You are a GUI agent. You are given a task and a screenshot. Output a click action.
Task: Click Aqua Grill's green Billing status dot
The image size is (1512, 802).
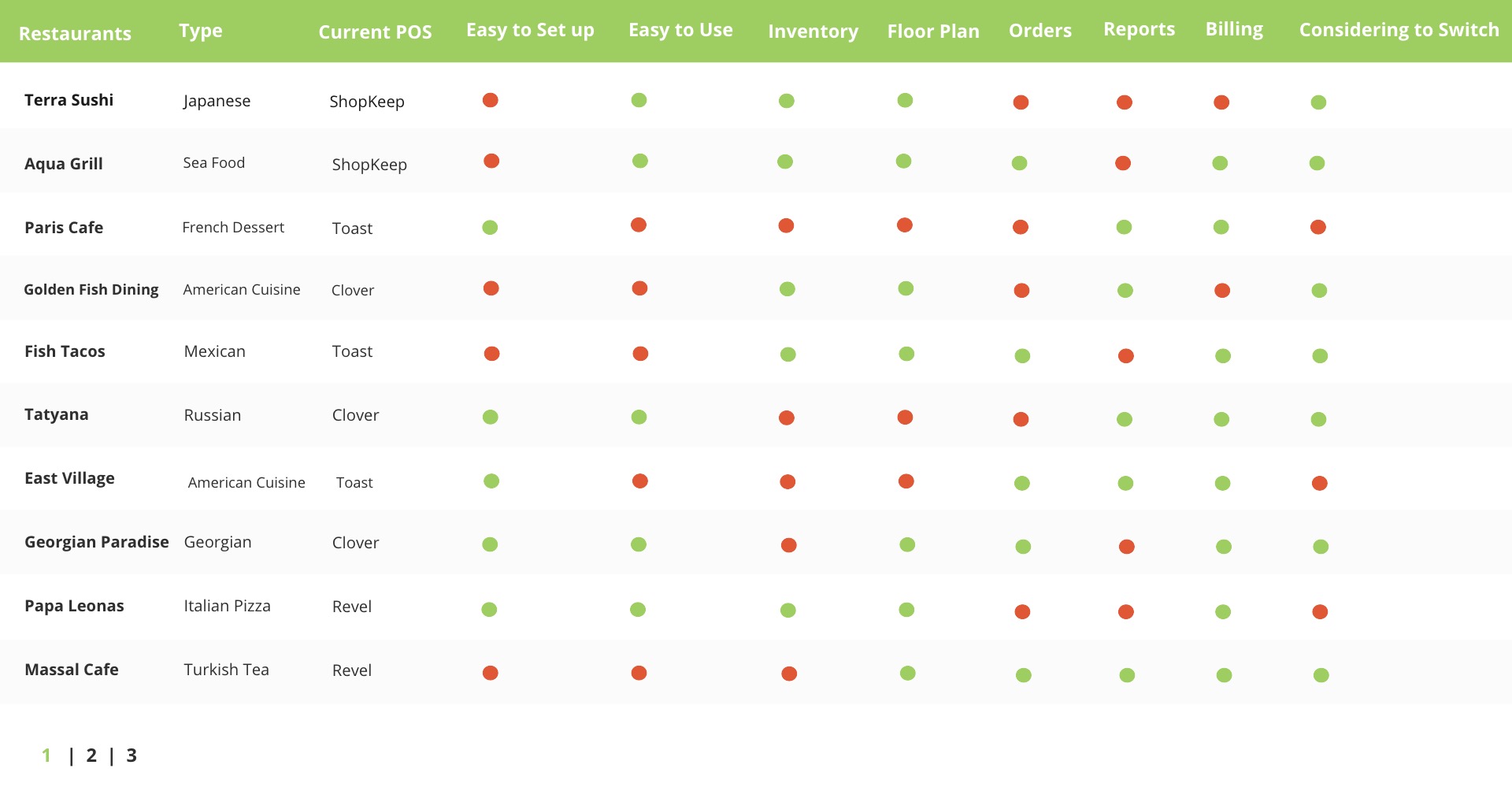(x=1220, y=163)
